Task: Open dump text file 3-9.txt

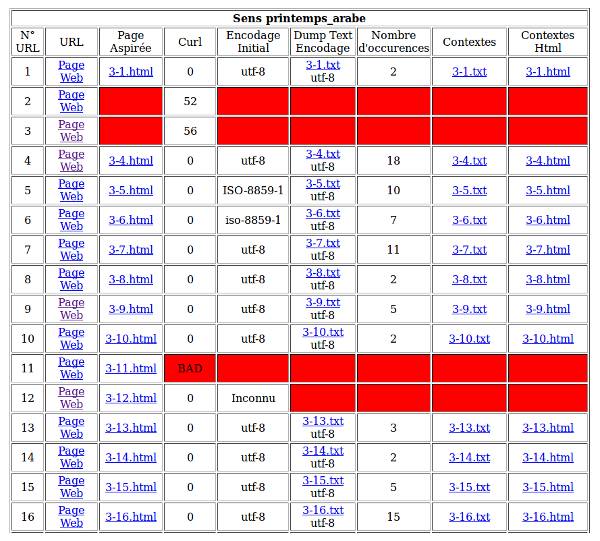Action: pyautogui.click(x=323, y=302)
